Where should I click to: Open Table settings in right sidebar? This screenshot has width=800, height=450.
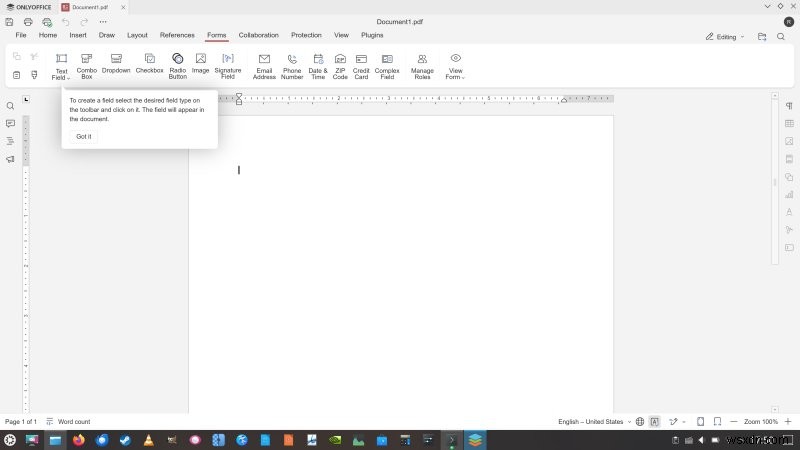[x=789, y=123]
